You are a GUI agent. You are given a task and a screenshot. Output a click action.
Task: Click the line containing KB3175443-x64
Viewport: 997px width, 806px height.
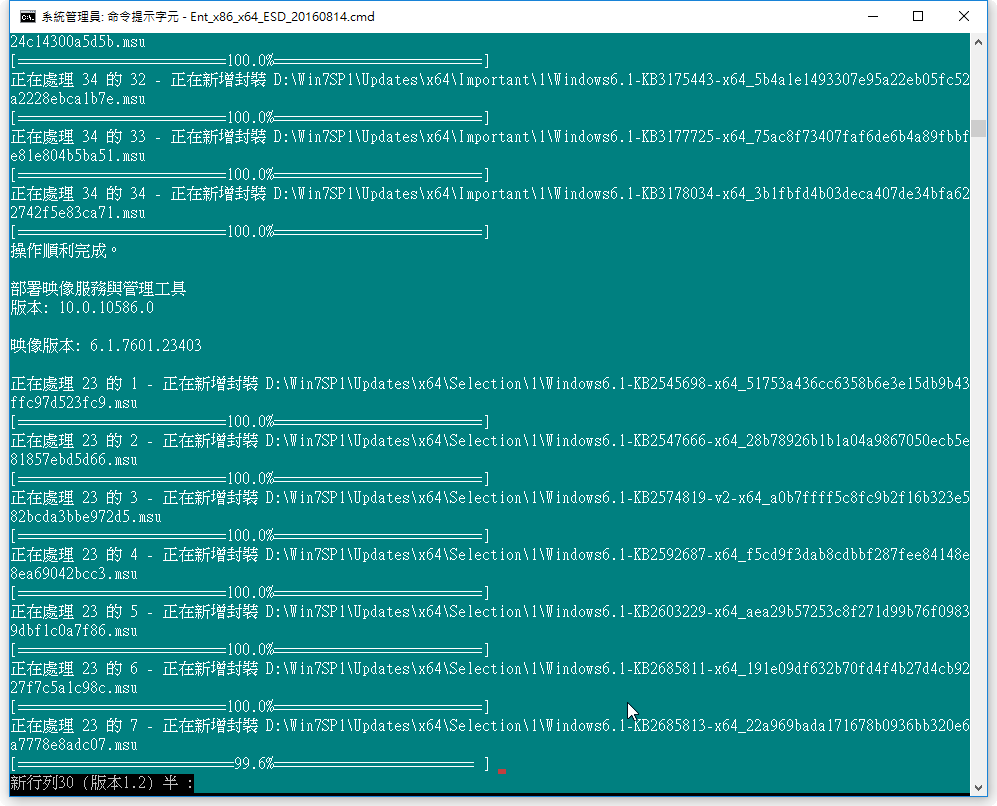pyautogui.click(x=490, y=80)
